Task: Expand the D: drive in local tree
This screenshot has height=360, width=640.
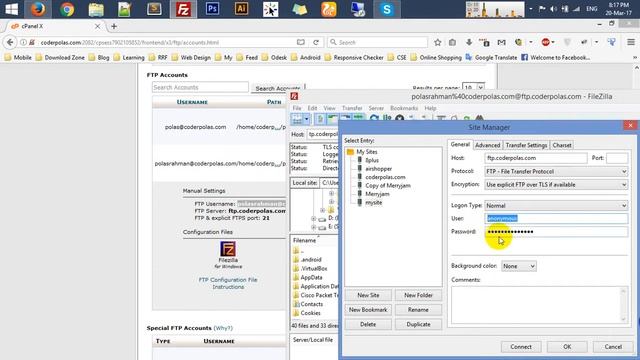Action: [x=313, y=219]
